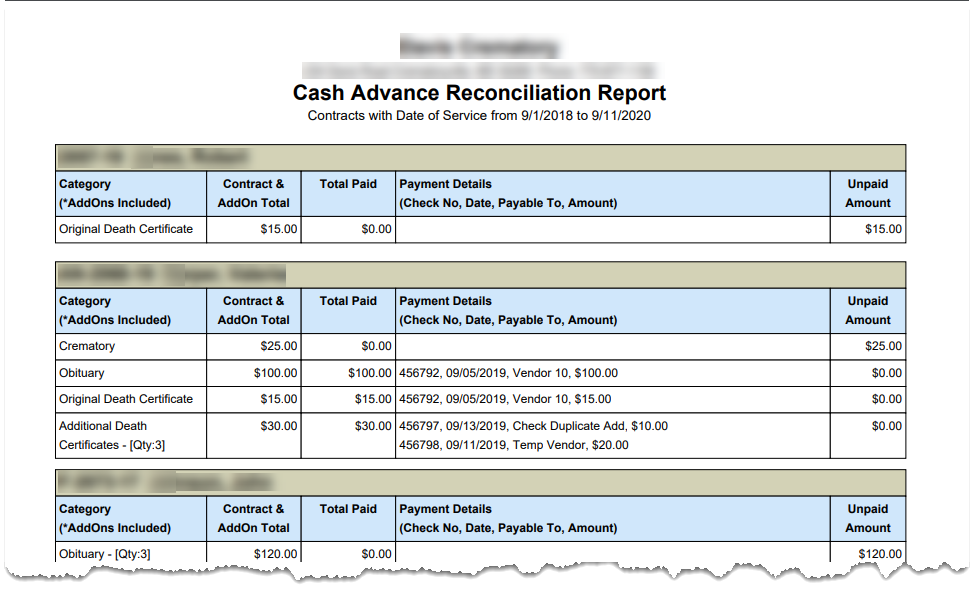Click the Unpaid Amount header in second table

click(x=868, y=310)
